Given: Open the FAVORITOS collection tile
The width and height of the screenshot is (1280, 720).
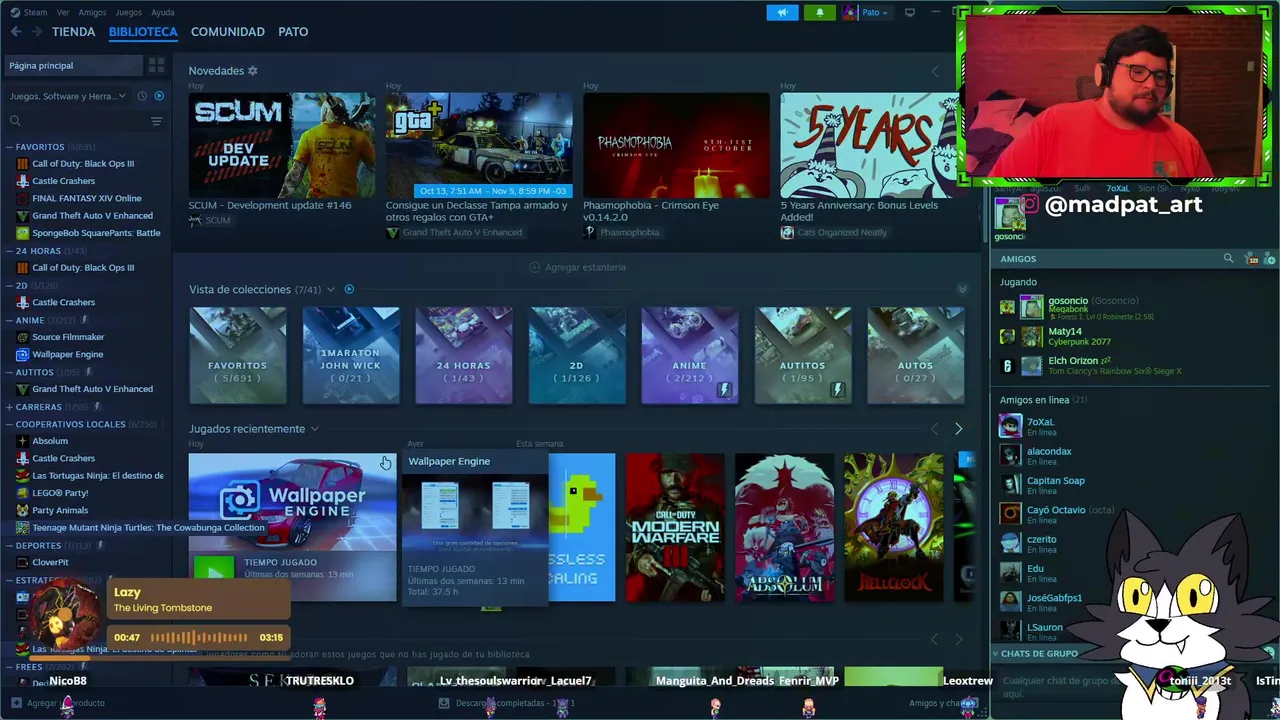Looking at the screenshot, I should [x=237, y=355].
